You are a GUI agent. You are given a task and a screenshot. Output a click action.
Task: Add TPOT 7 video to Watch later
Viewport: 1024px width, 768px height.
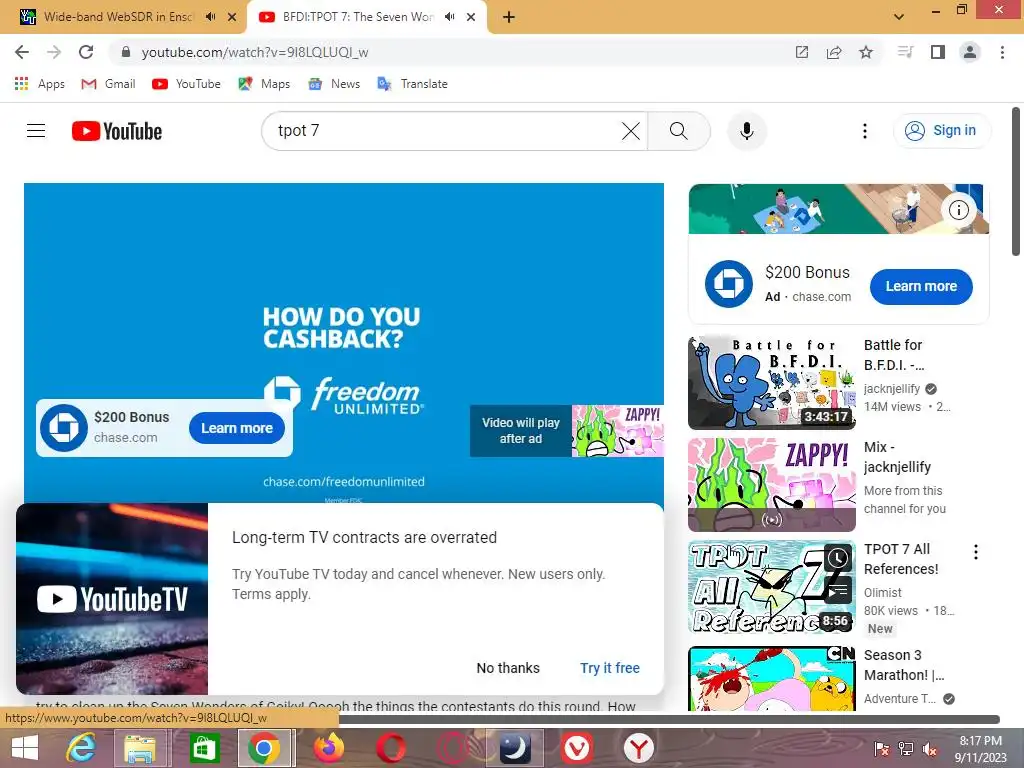pyautogui.click(x=837, y=558)
